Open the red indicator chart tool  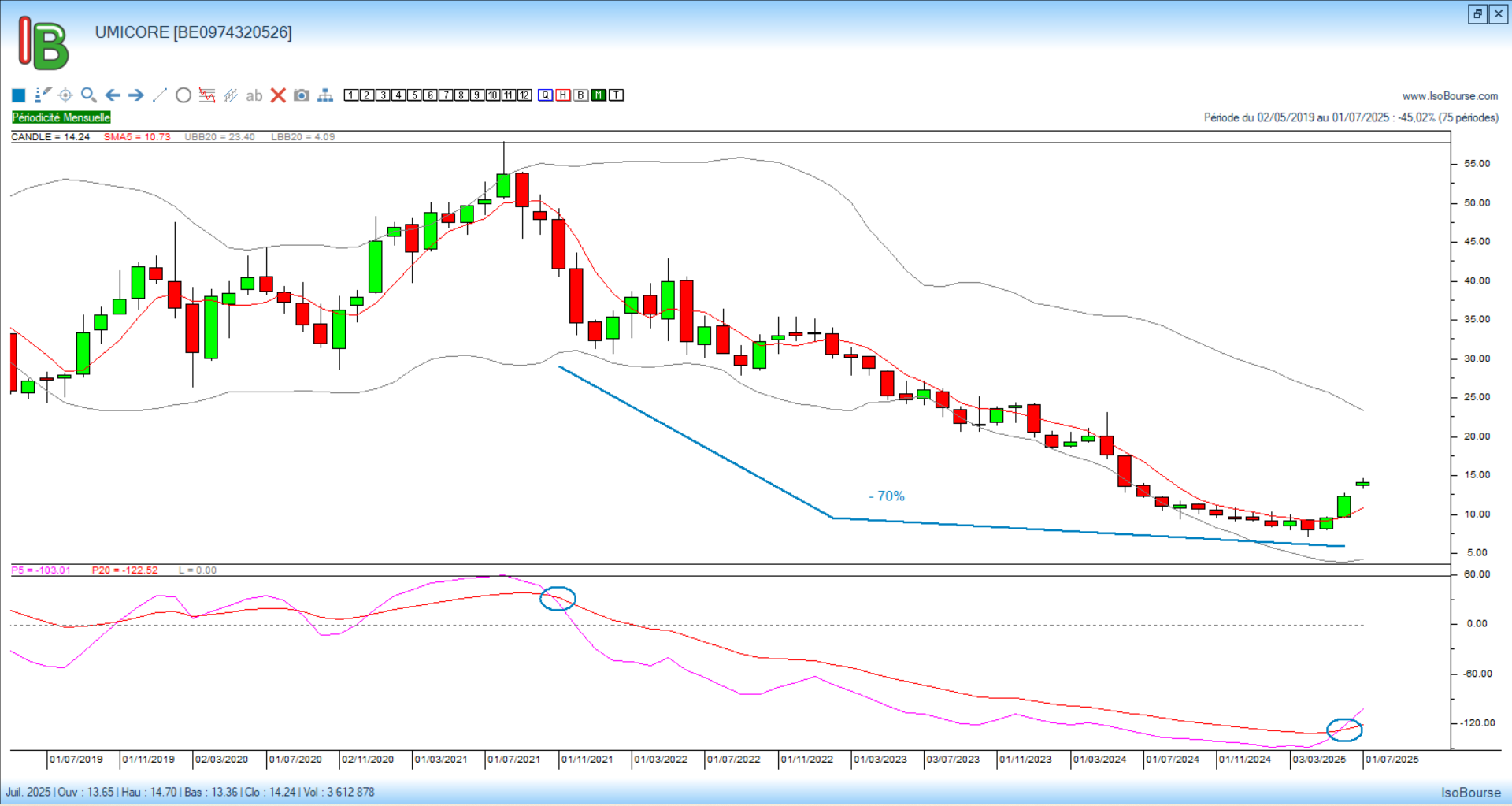[207, 95]
